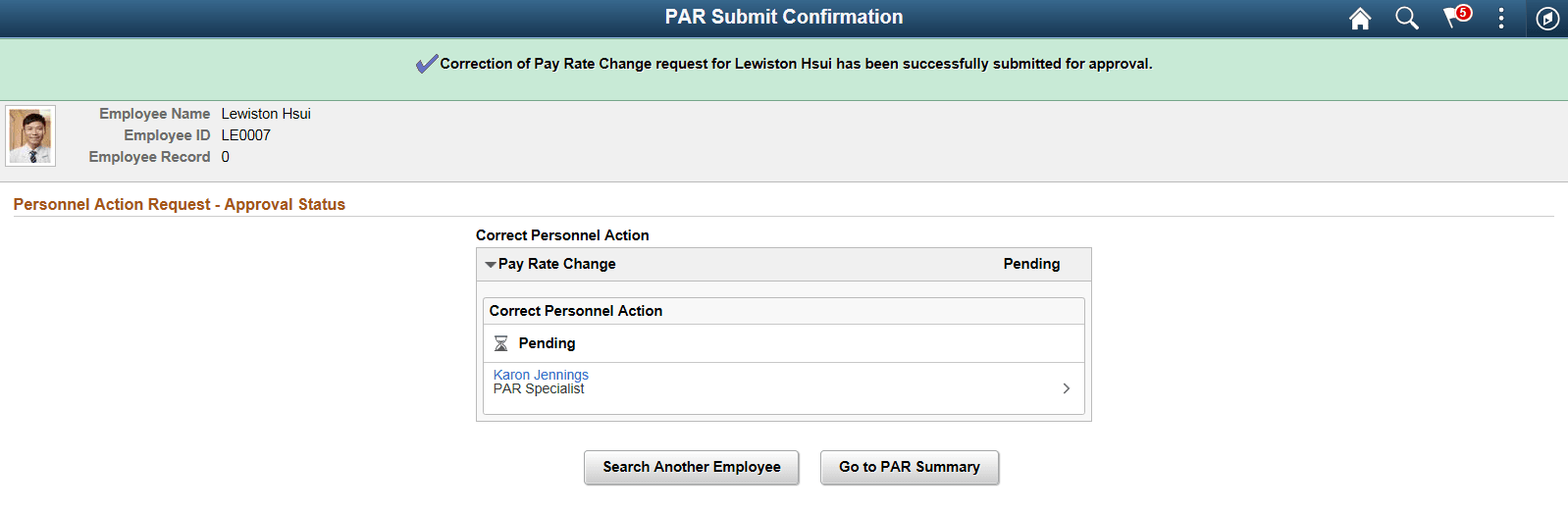Image resolution: width=1568 pixels, height=513 pixels.
Task: Click the employee name Lewiston Hsui
Action: pos(266,114)
